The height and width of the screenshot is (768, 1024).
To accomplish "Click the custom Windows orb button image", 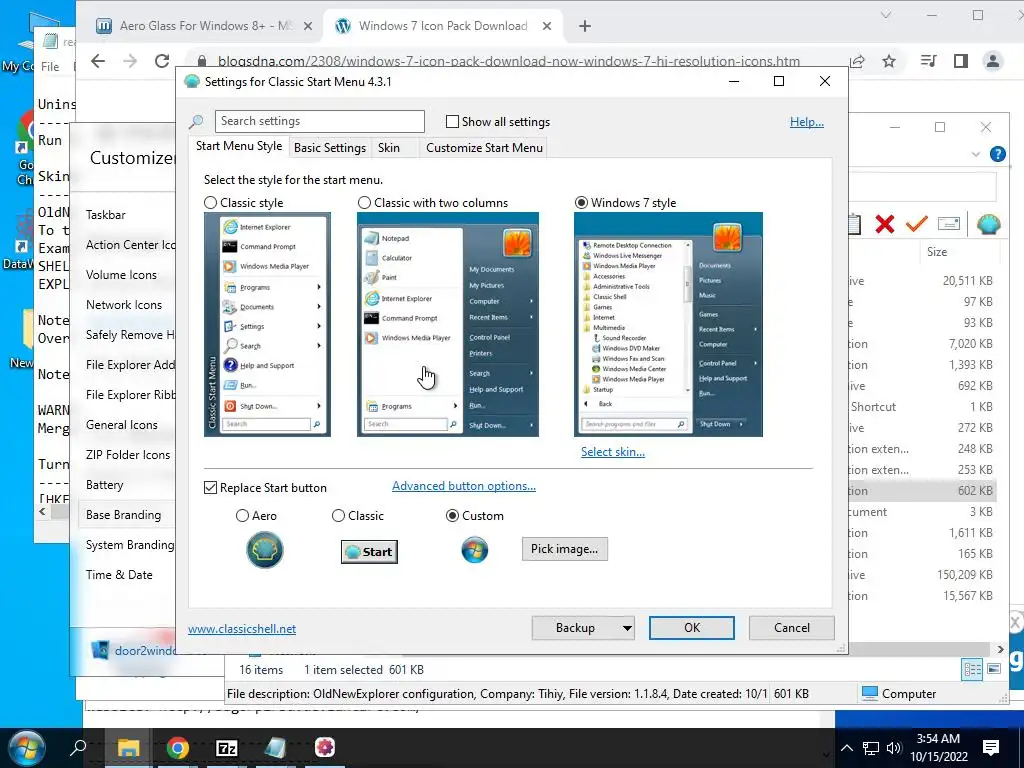I will click(475, 550).
